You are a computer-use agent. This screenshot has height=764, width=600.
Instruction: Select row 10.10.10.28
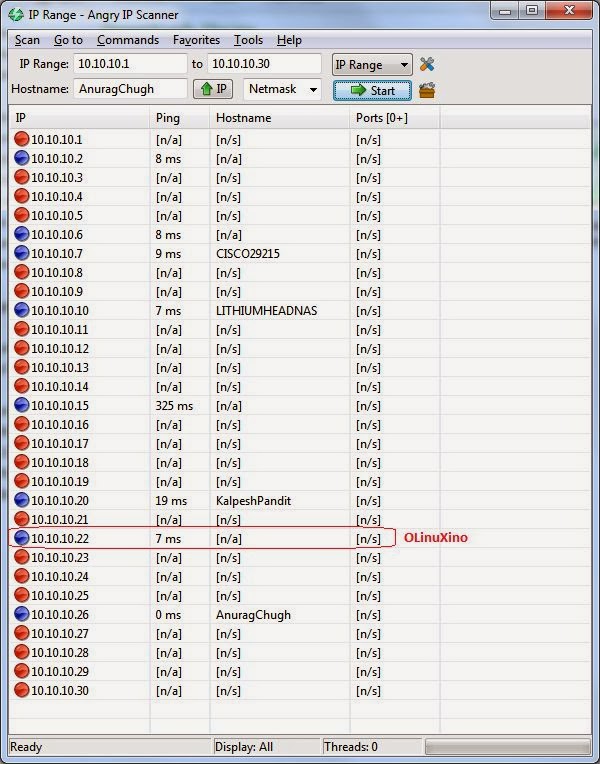(x=300, y=652)
